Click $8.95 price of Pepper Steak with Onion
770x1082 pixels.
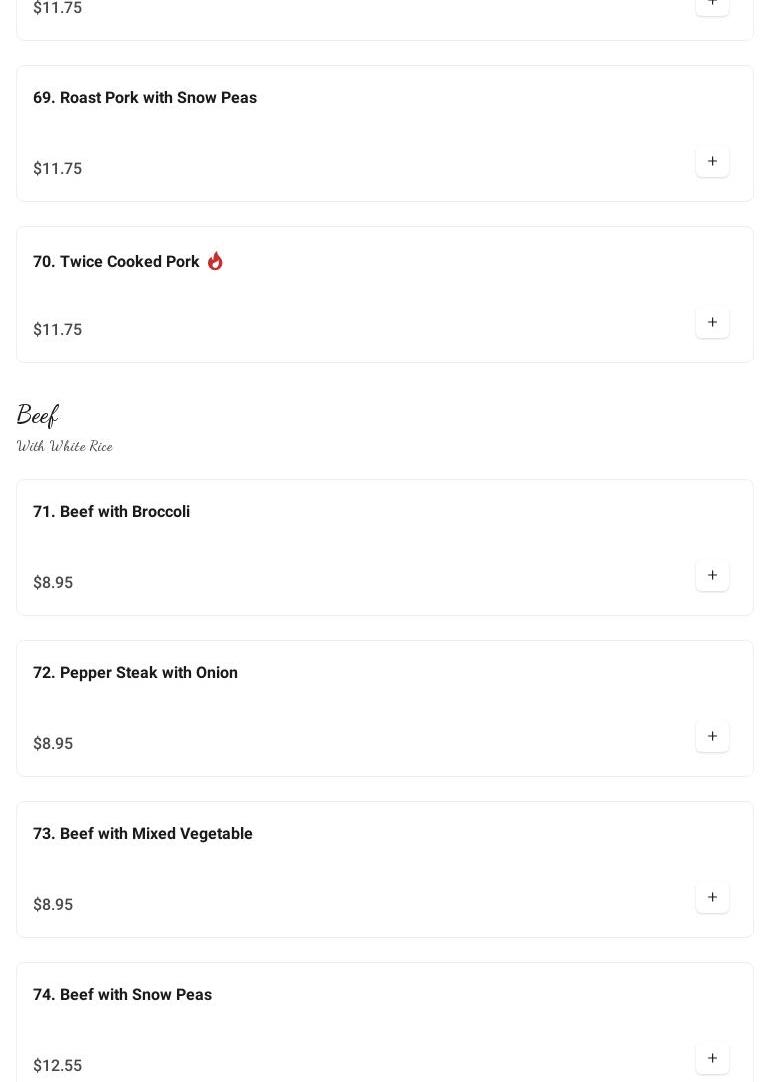point(53,744)
